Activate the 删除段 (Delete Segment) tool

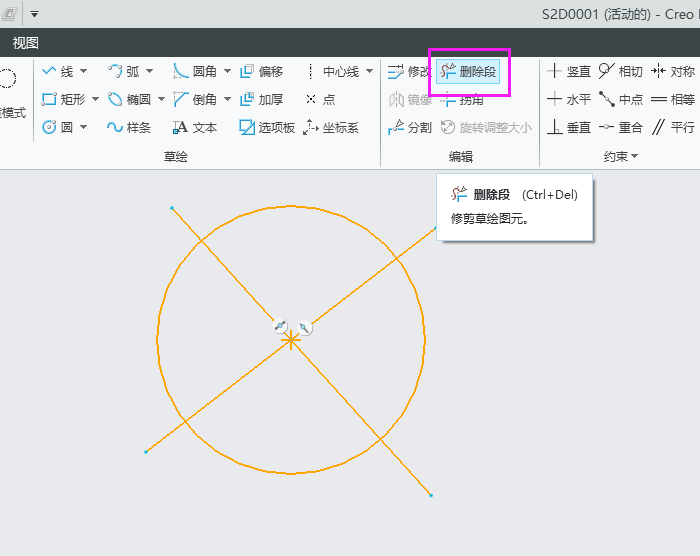pos(468,71)
